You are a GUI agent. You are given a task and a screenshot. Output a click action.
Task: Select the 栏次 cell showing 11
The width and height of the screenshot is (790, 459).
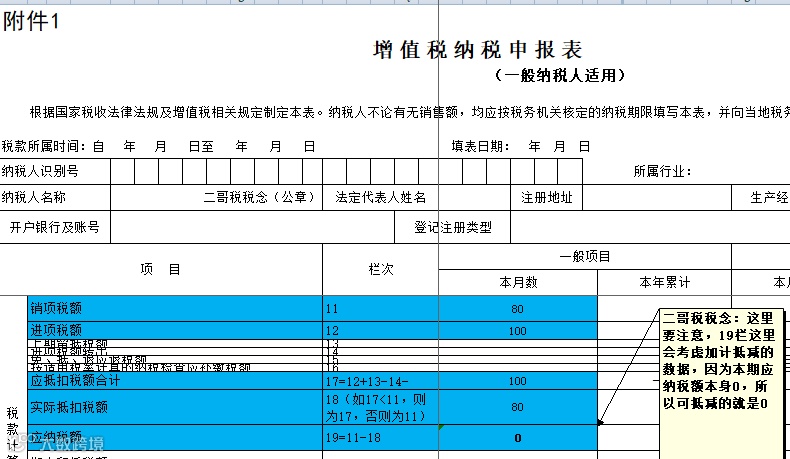(x=380, y=308)
